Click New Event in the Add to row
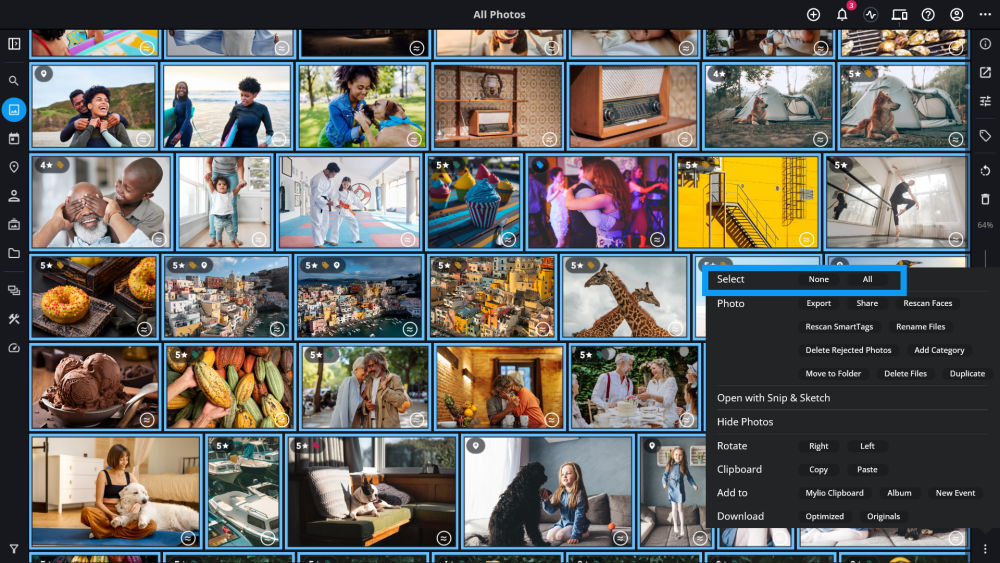The image size is (1000, 563). point(955,493)
